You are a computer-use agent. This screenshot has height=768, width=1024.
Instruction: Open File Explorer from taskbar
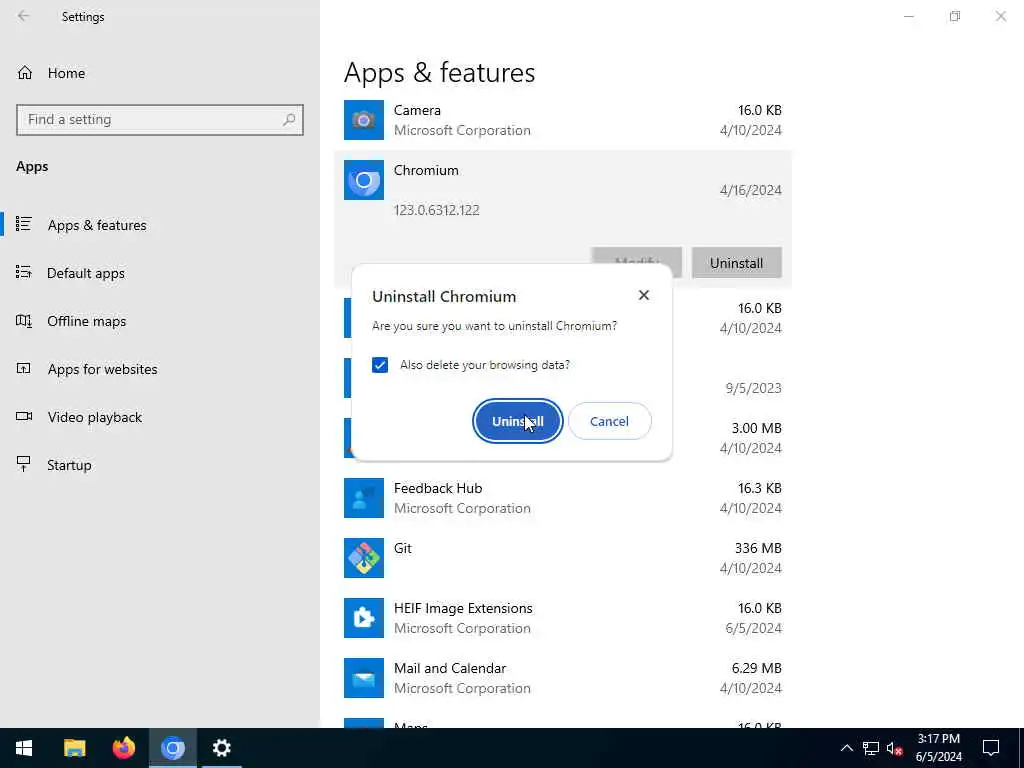[74, 748]
